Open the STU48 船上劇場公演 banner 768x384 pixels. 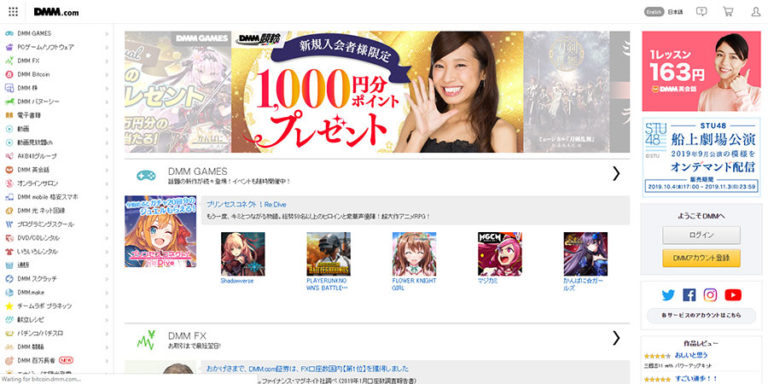tap(701, 157)
